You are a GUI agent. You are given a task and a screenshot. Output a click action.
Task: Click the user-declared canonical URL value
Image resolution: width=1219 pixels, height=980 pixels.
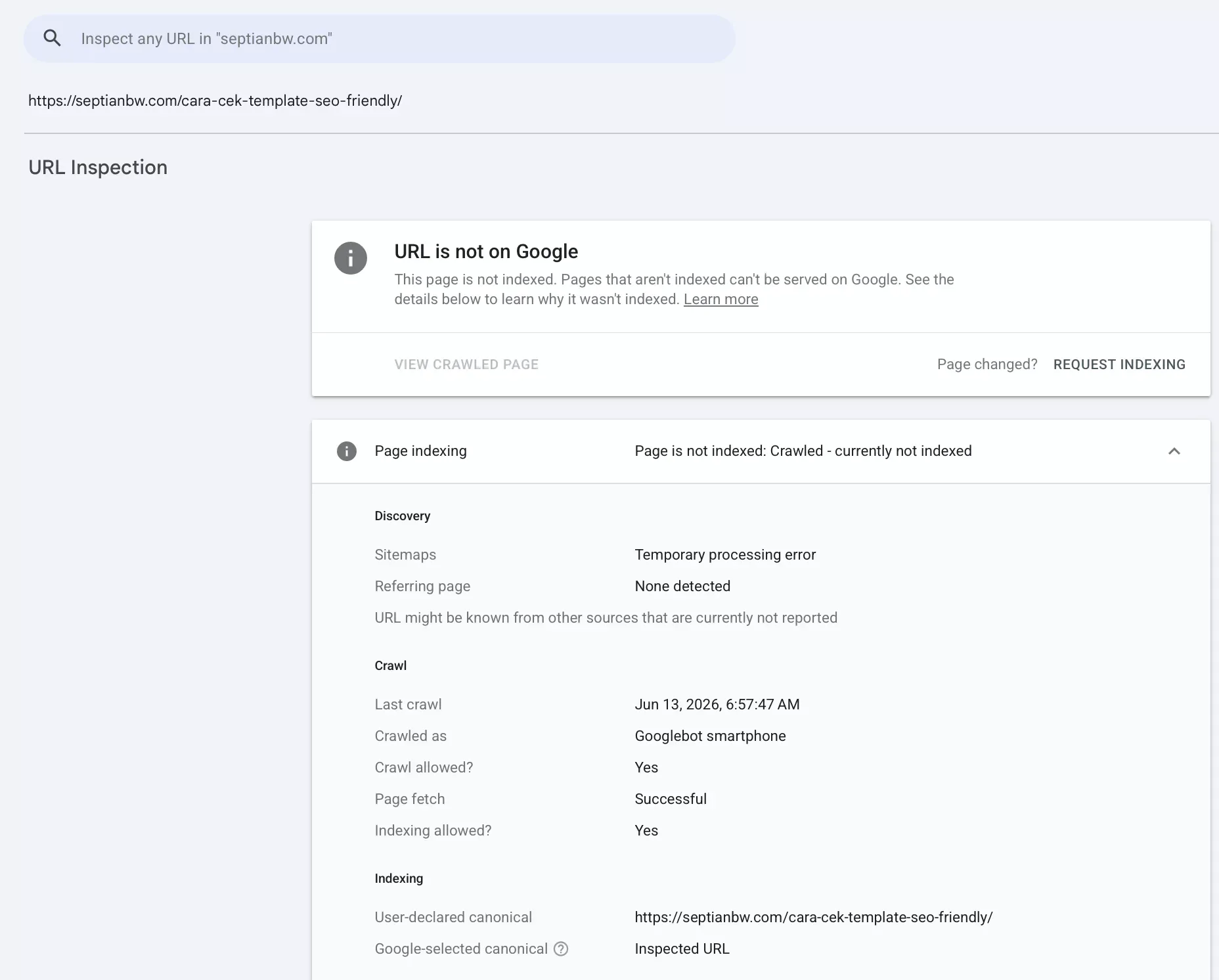(x=814, y=918)
